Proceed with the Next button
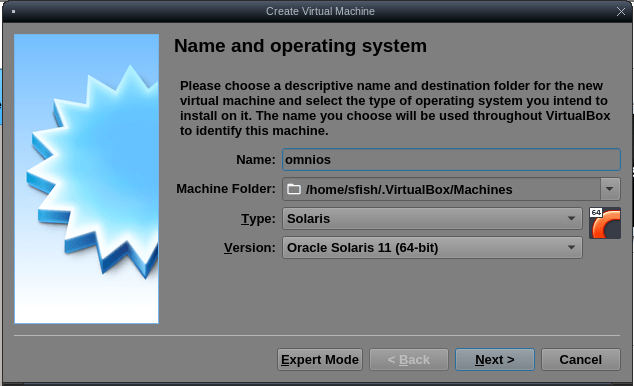 coord(495,360)
